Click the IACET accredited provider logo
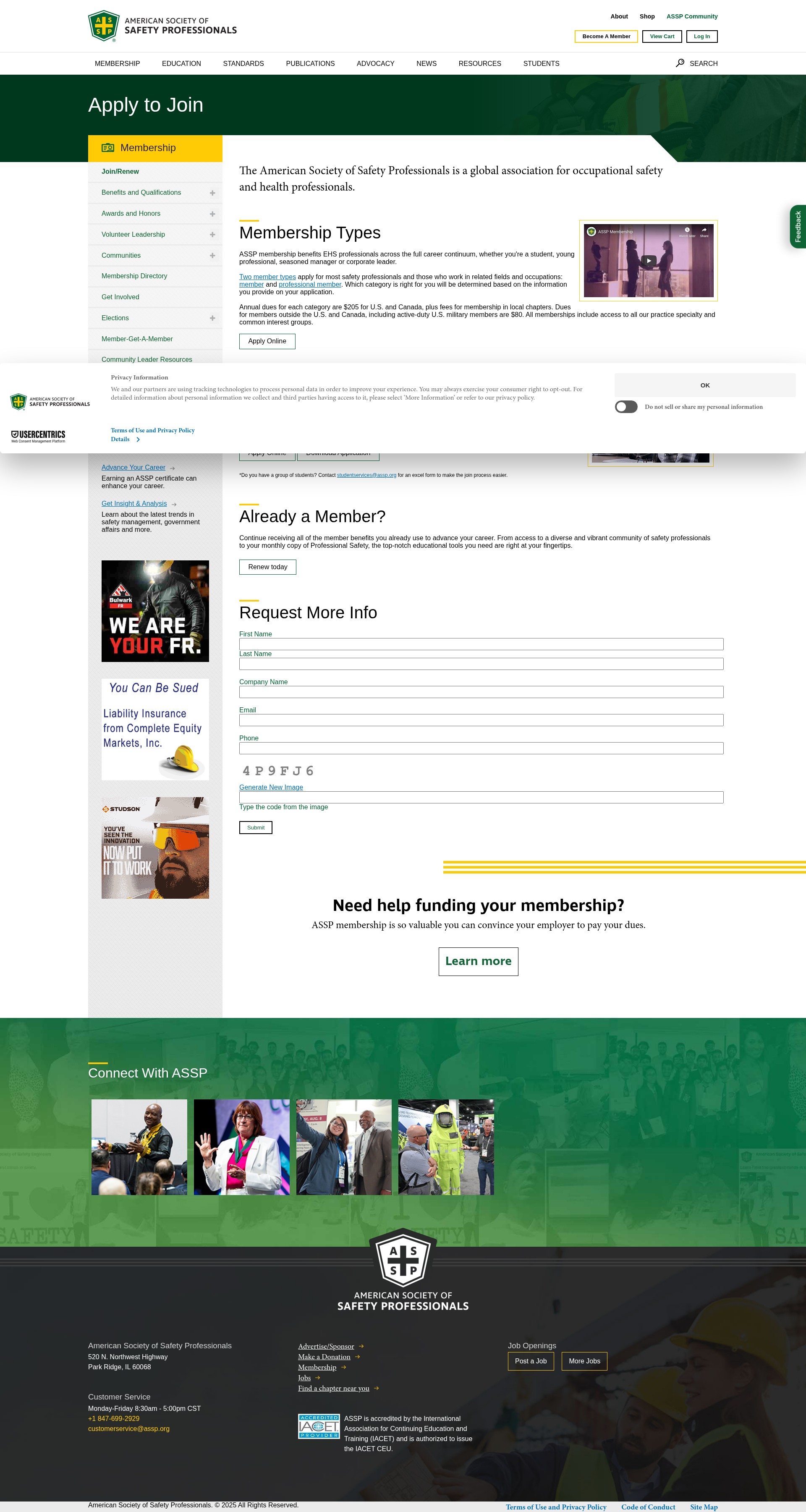The image size is (806, 1512). 319,1426
